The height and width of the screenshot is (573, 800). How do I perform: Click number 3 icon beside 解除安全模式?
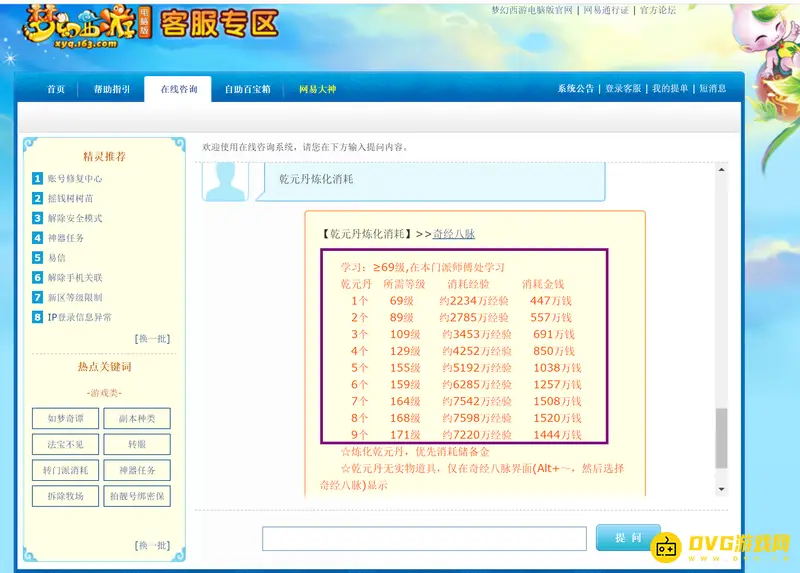click(37, 218)
